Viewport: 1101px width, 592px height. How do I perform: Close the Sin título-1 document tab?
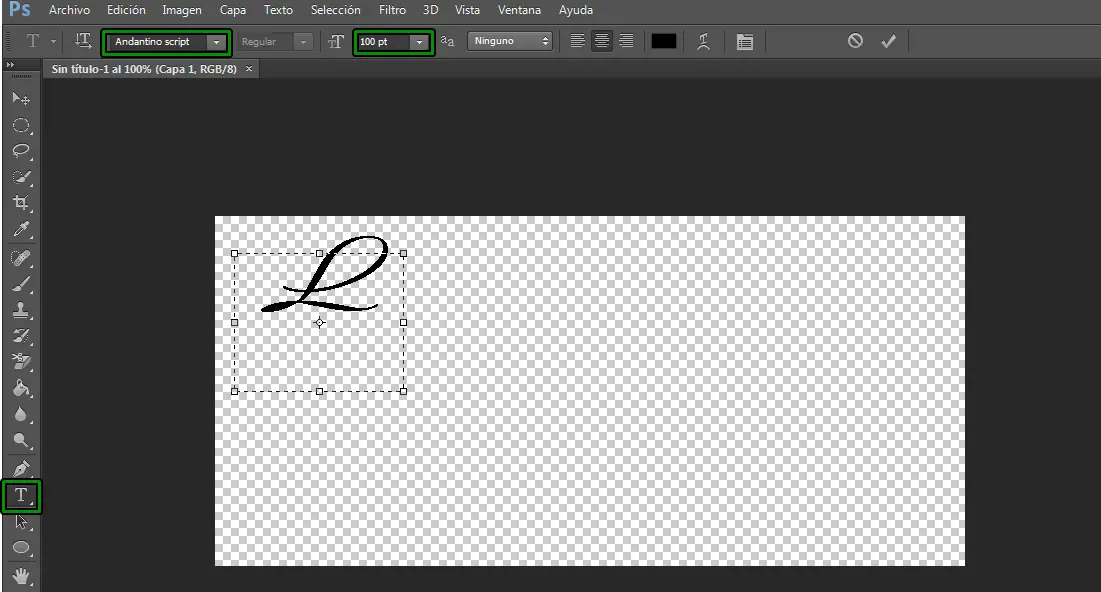coord(249,69)
